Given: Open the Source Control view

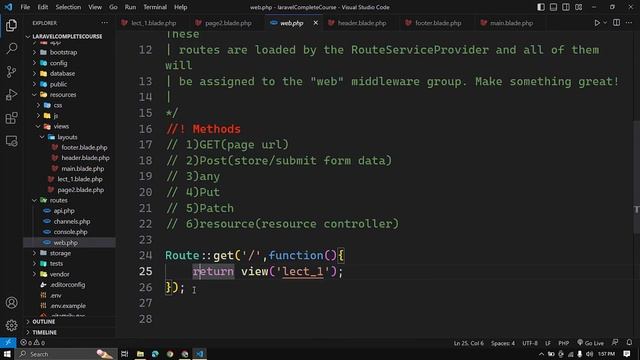Looking at the screenshot, I should tap(11, 72).
